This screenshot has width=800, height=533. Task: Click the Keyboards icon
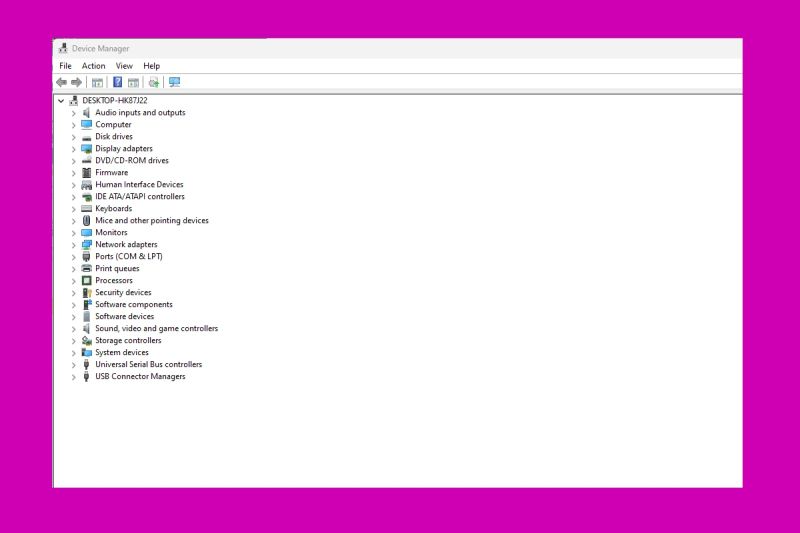87,209
